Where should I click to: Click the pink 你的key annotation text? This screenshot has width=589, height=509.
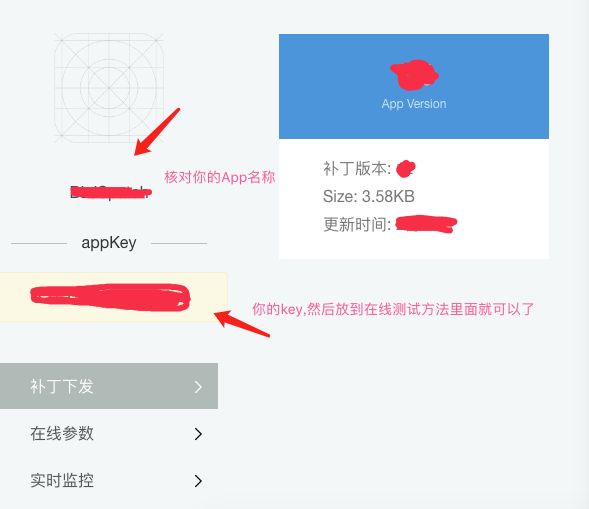coord(393,309)
